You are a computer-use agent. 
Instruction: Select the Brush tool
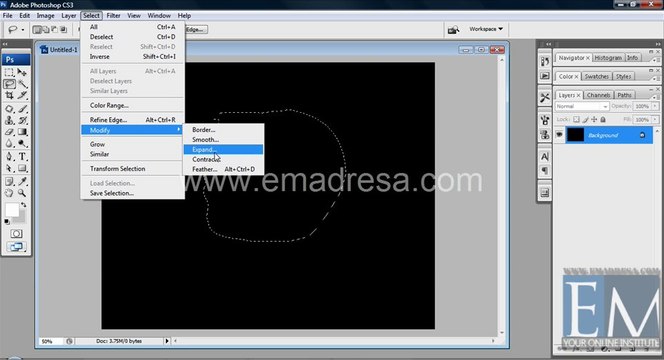click(x=22, y=109)
